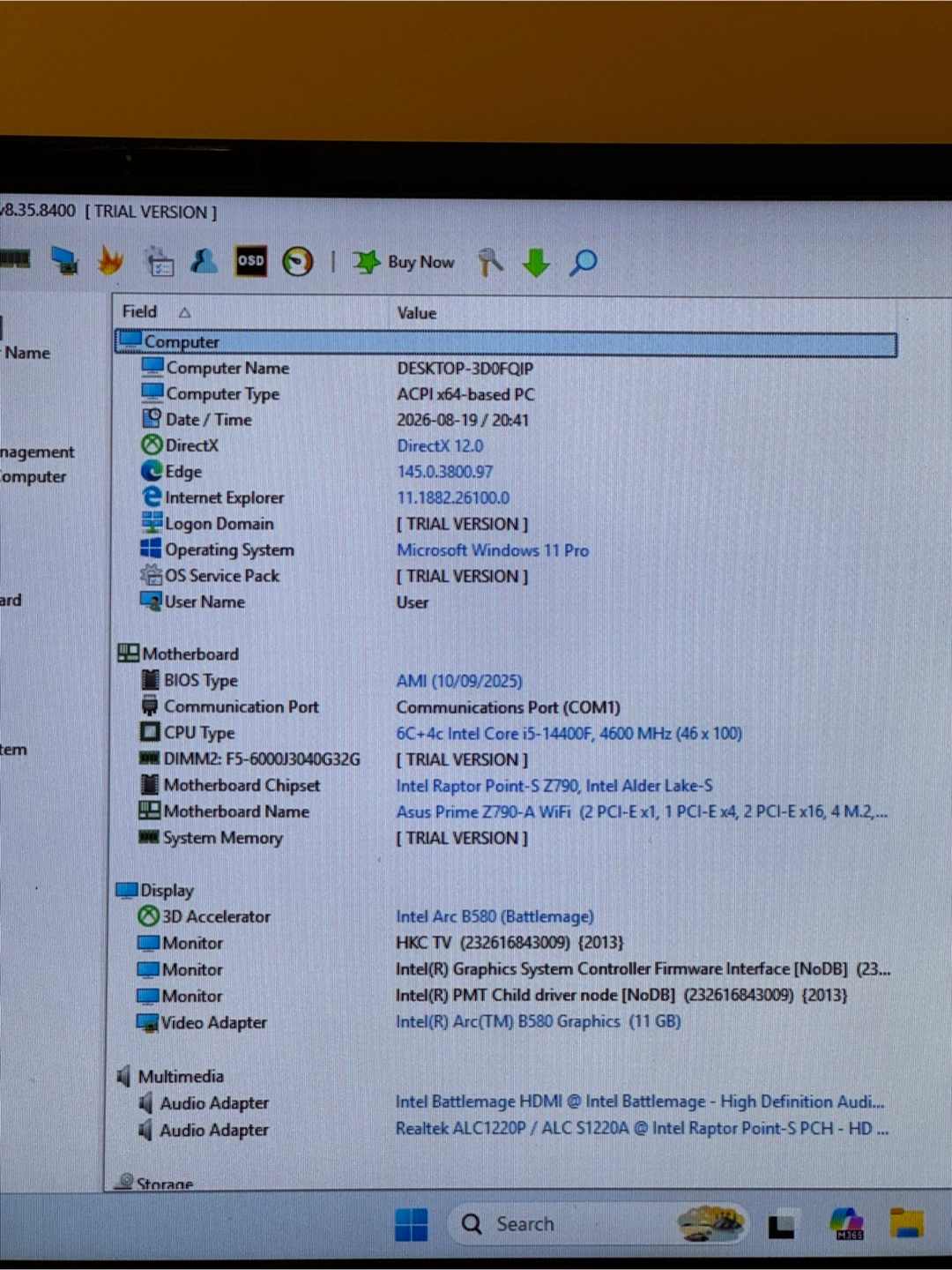Launch the flame stability test icon
The height and width of the screenshot is (1270, 952).
click(110, 261)
